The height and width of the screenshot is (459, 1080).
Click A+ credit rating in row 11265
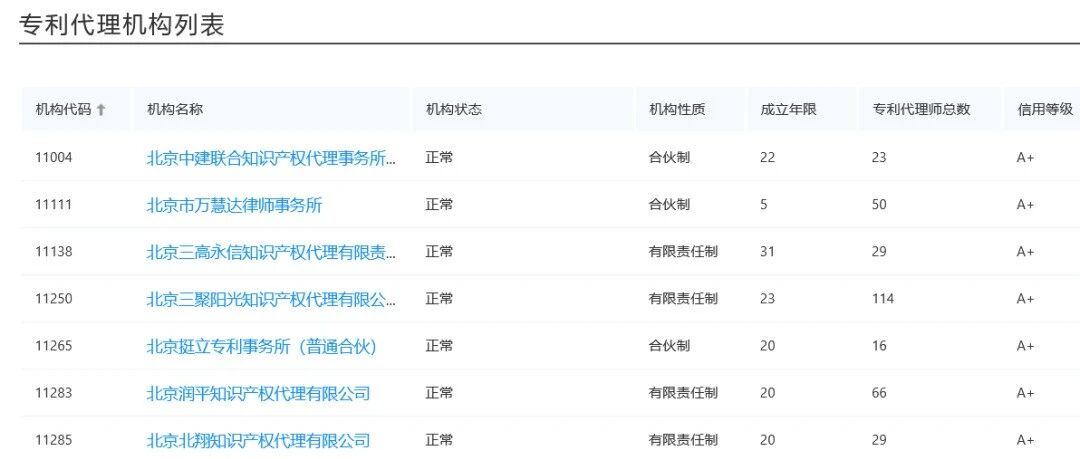tap(1026, 346)
